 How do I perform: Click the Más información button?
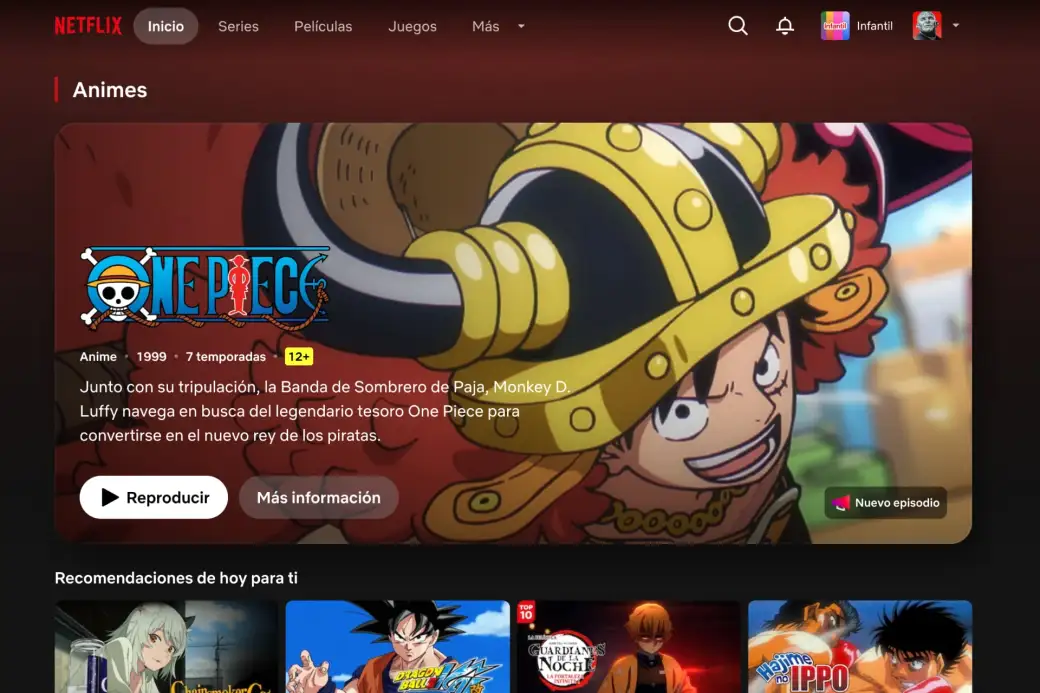318,497
